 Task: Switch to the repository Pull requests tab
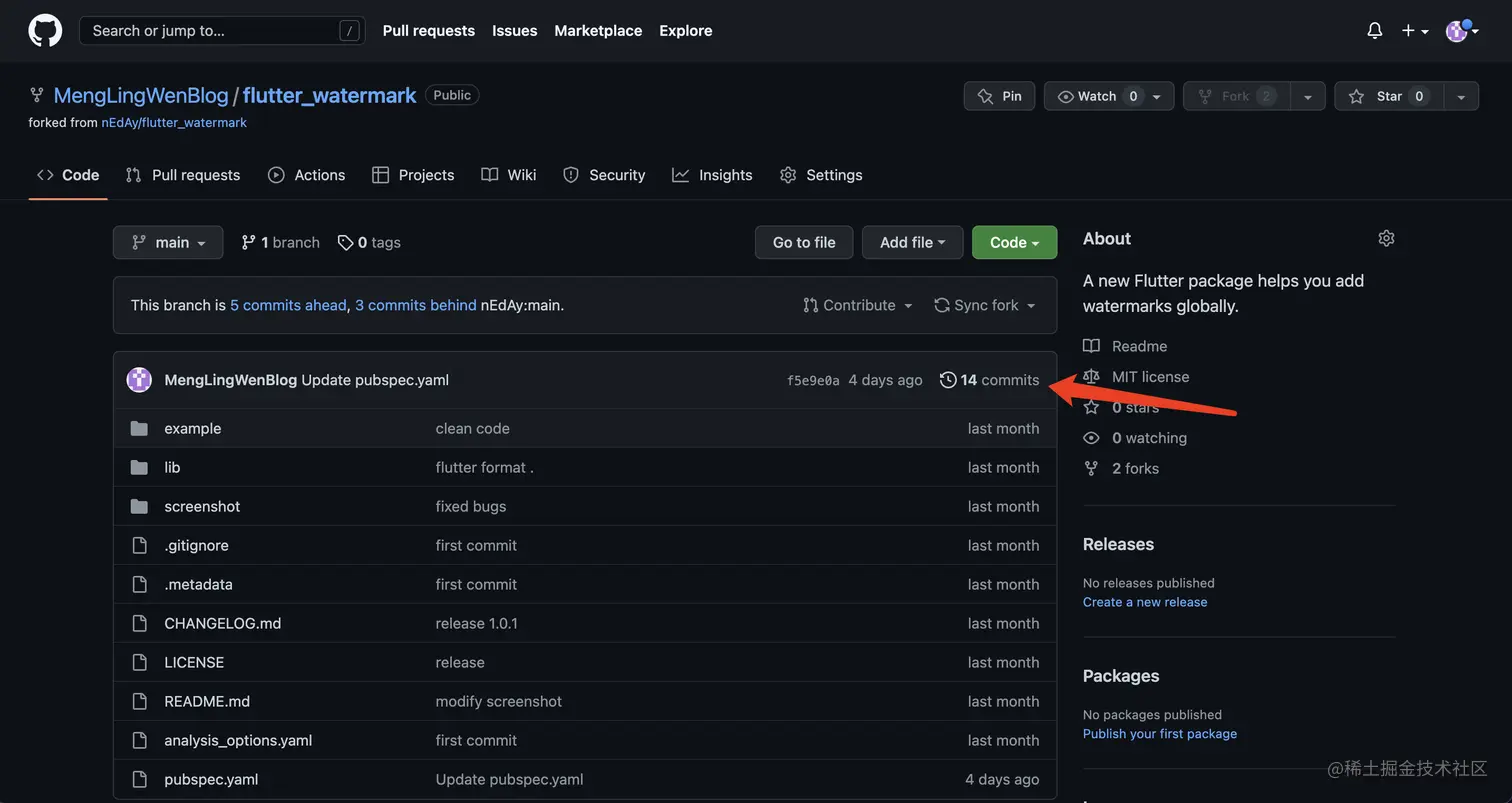[183, 175]
